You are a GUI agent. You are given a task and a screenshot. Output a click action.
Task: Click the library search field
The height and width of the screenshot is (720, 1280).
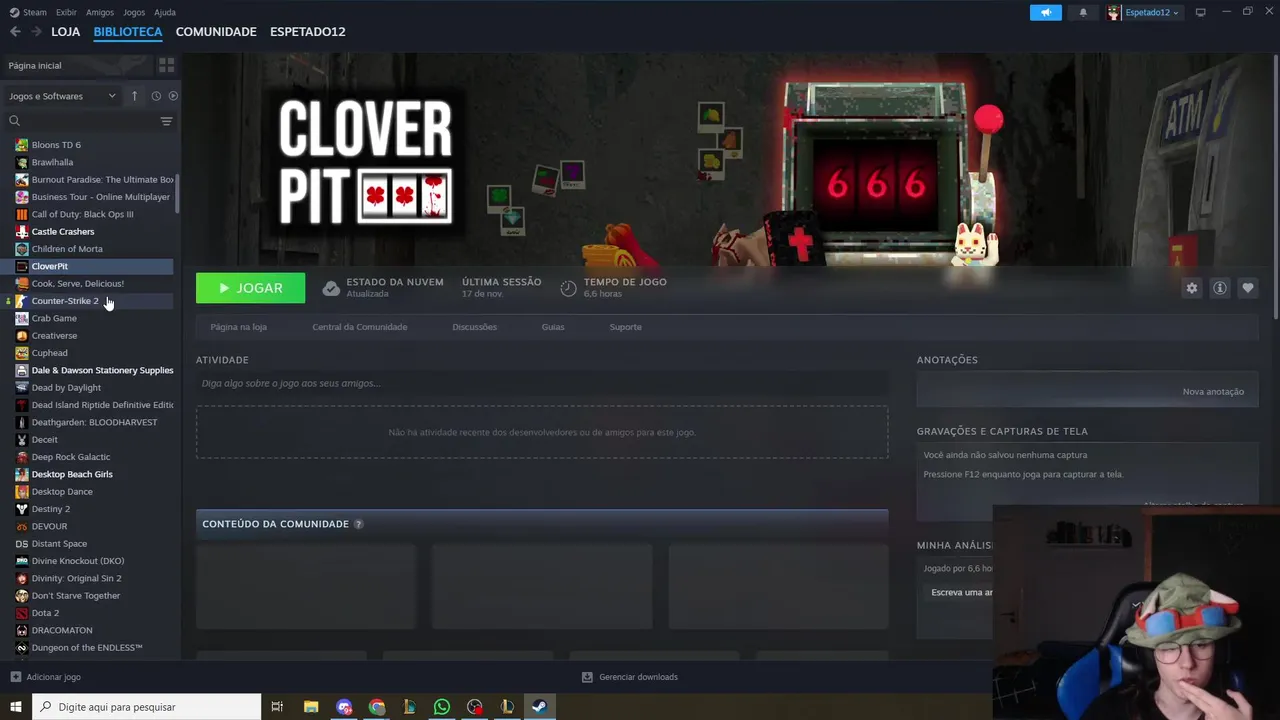pos(80,121)
